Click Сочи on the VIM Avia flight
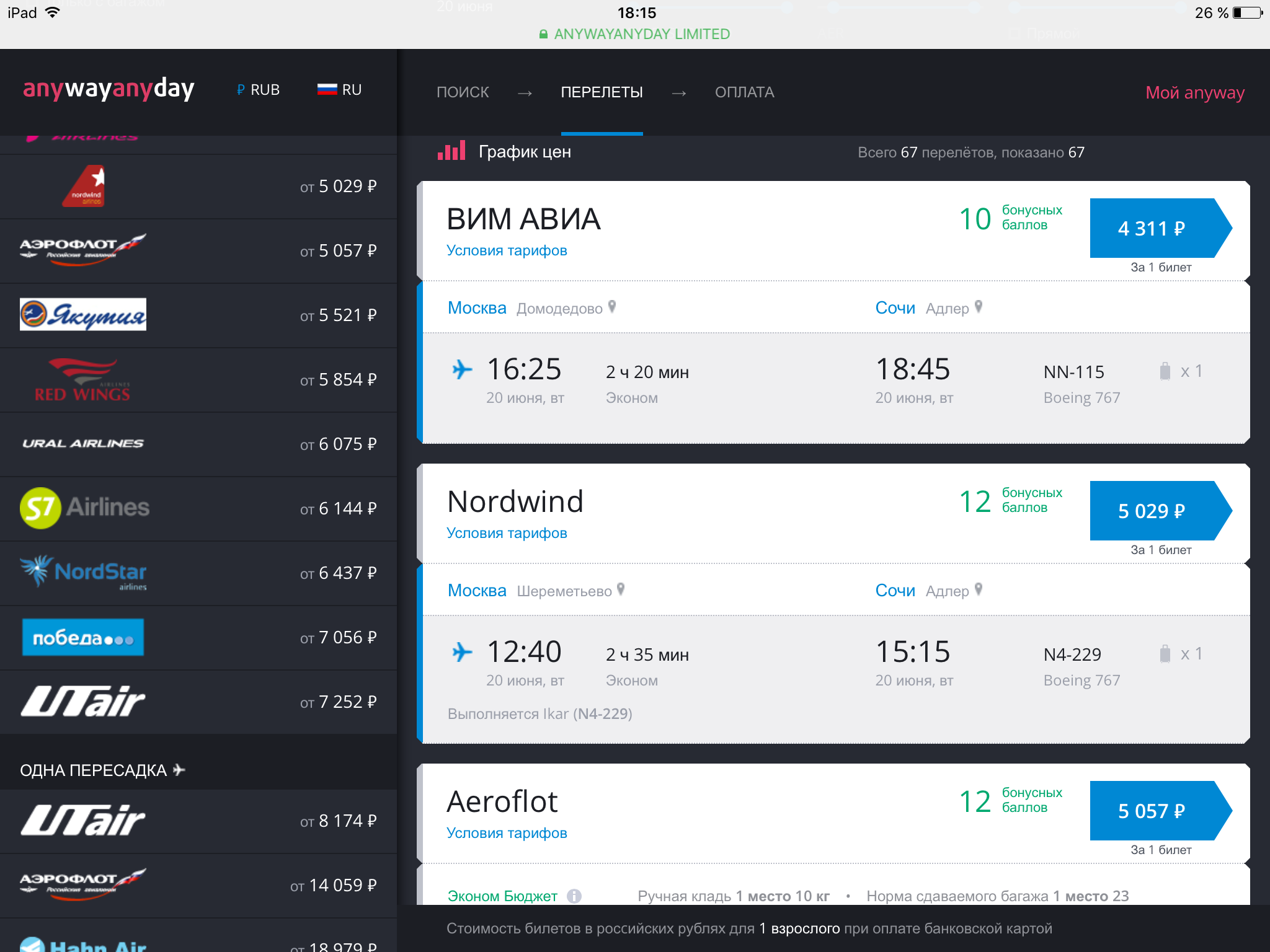Screen dimensions: 1270x952 895,308
